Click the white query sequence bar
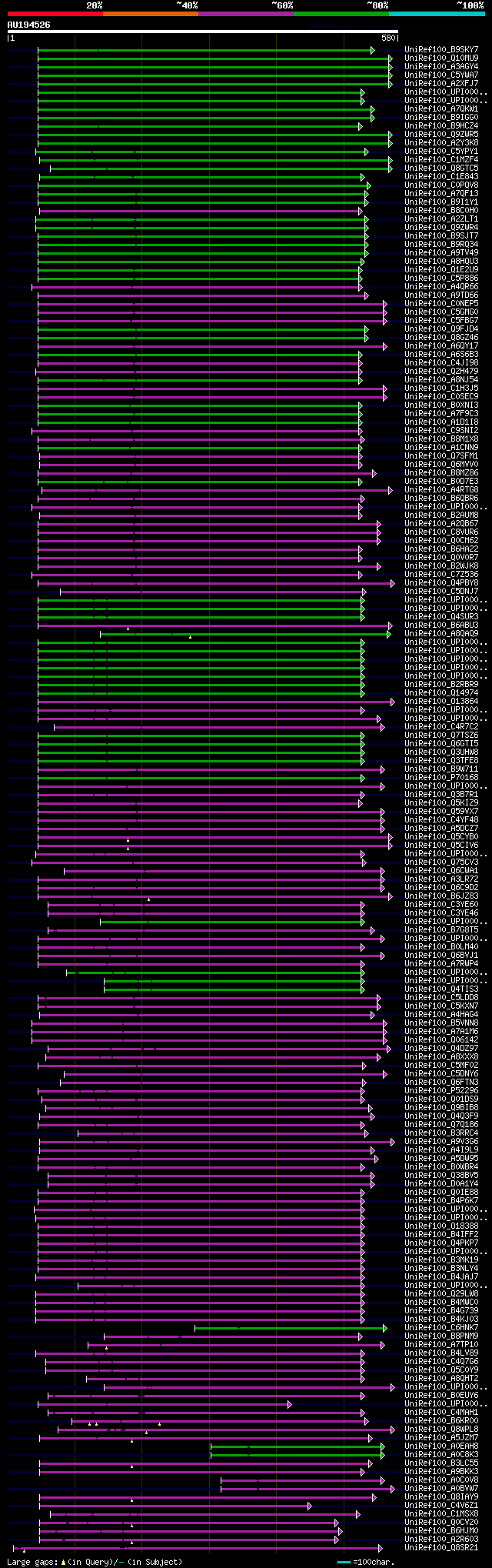This screenshot has width=492, height=1568. coord(203,32)
